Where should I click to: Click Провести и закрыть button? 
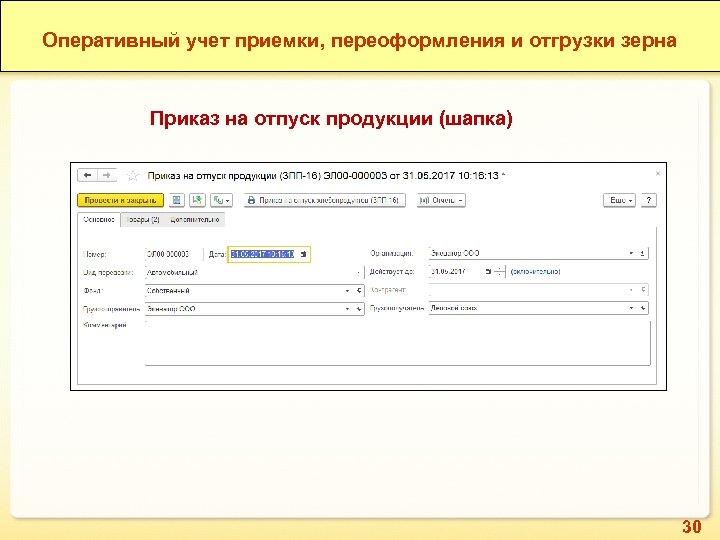120,200
